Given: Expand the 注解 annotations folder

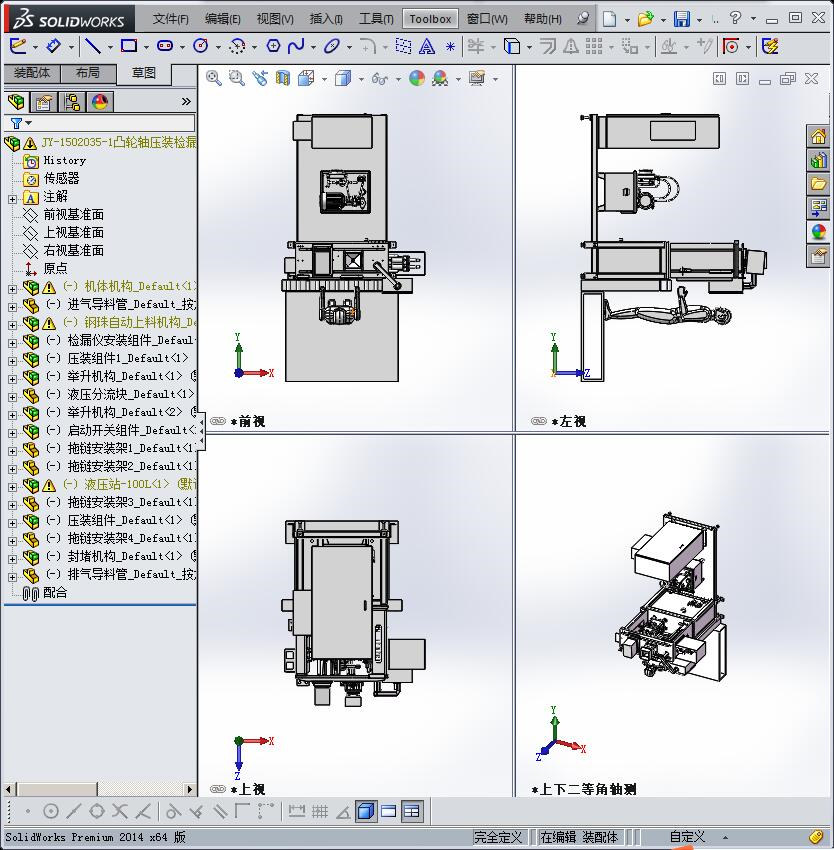Looking at the screenshot, I should tap(12, 199).
